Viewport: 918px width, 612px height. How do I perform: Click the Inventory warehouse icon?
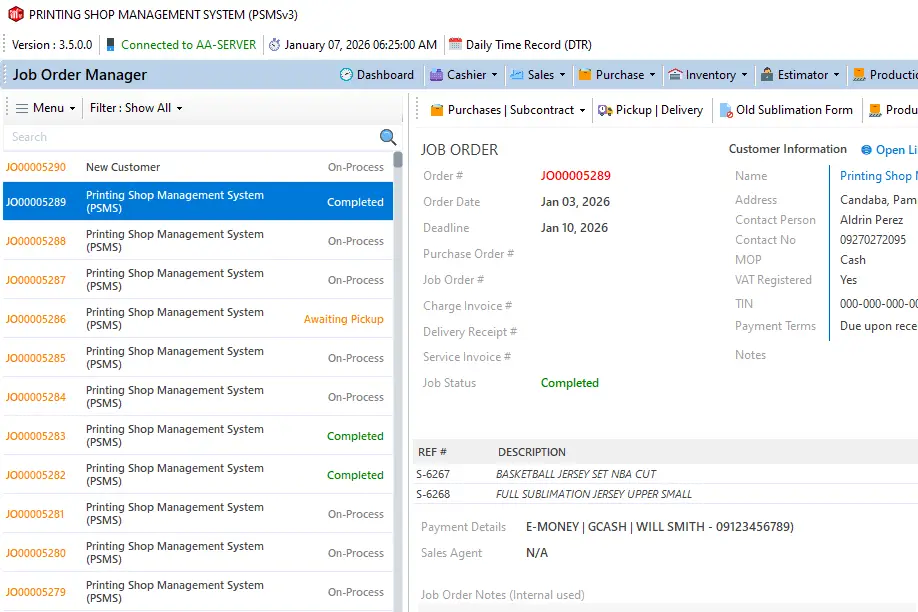[x=675, y=75]
